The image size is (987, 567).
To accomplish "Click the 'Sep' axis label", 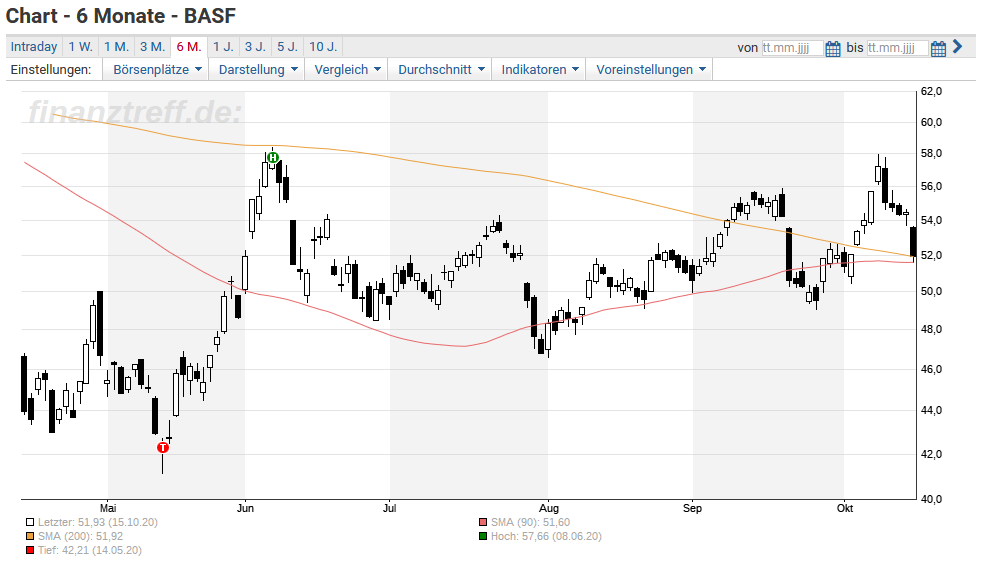I will pos(692,508).
